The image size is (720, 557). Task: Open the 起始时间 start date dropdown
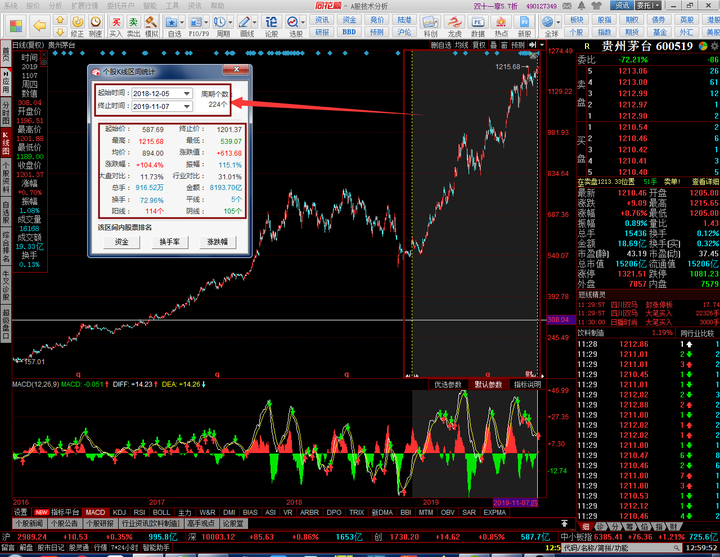click(x=186, y=94)
